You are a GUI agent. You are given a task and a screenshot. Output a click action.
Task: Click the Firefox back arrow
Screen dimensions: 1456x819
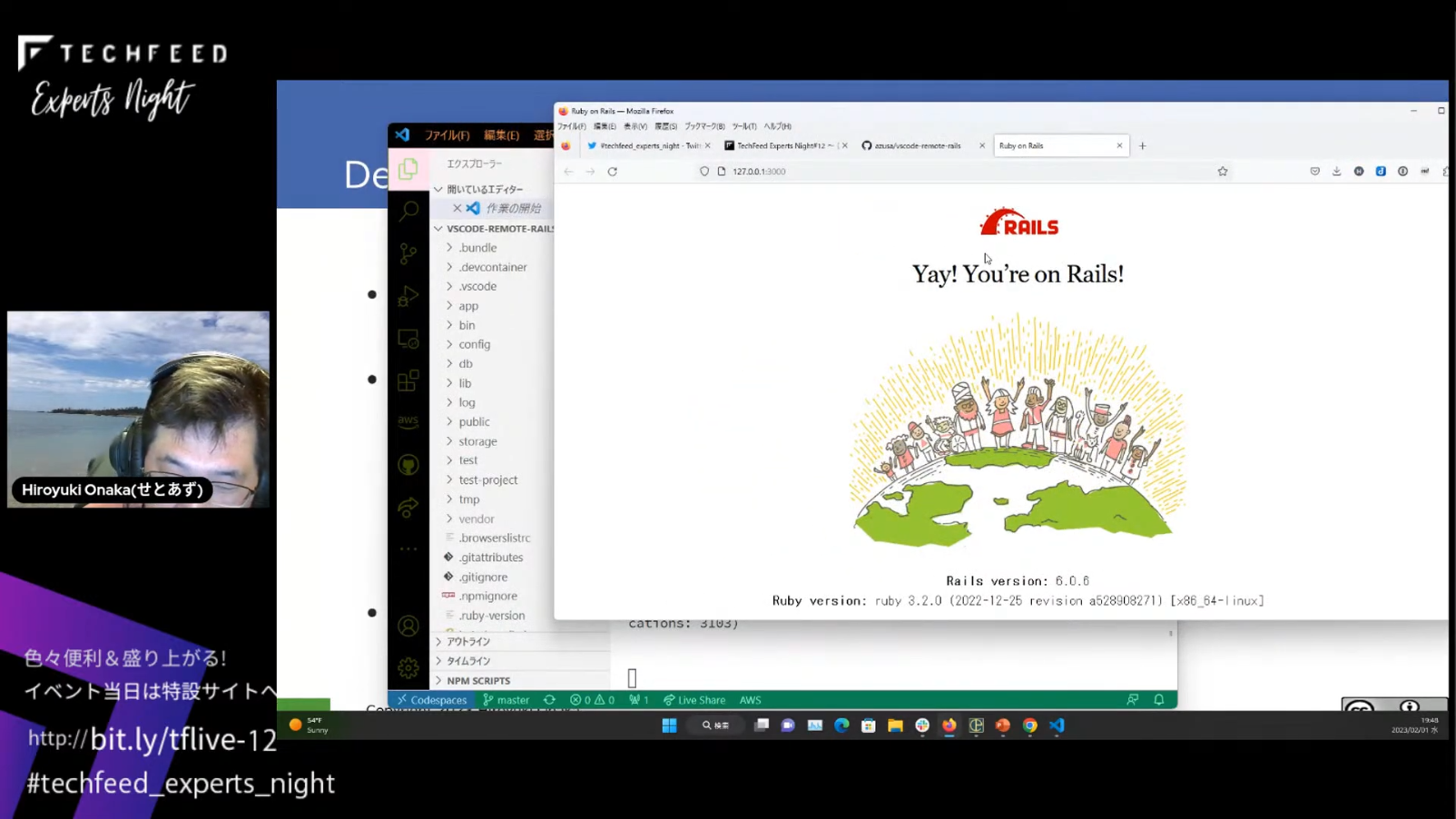pos(568,172)
